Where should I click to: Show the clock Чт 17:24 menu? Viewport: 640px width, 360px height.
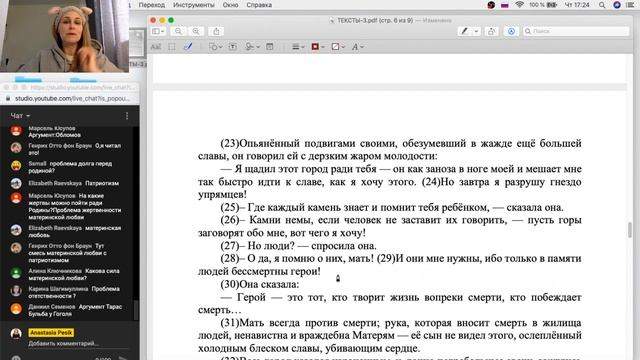point(577,5)
